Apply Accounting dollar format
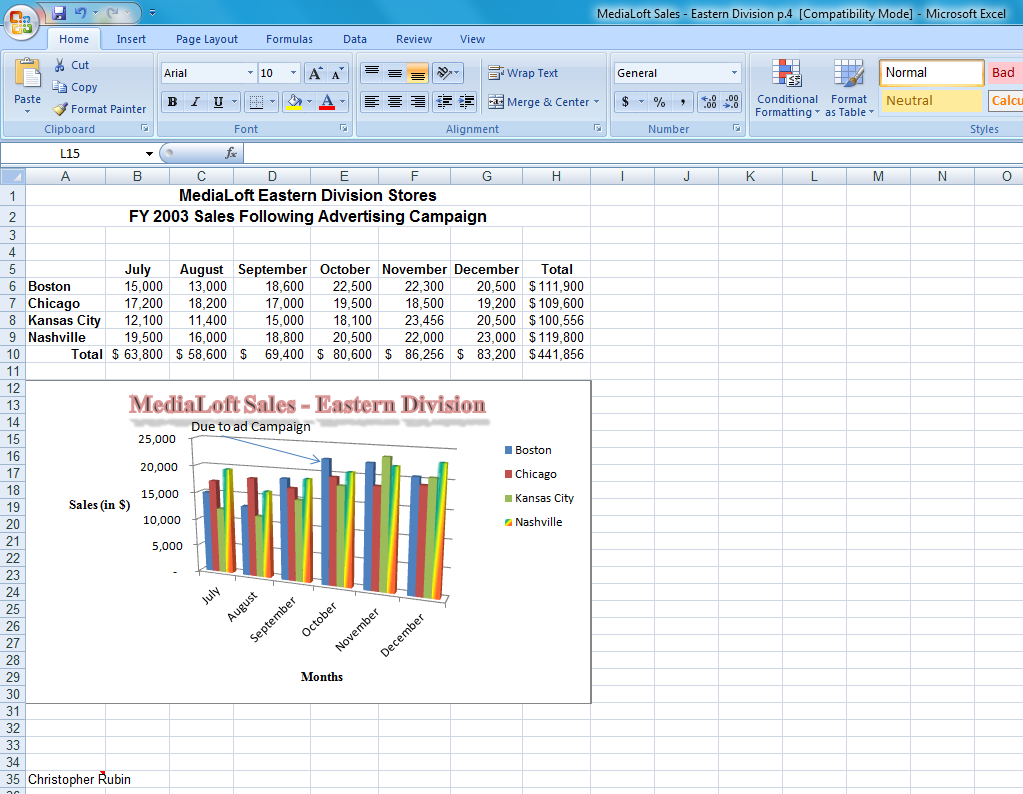The image size is (1023, 794). pyautogui.click(x=626, y=102)
